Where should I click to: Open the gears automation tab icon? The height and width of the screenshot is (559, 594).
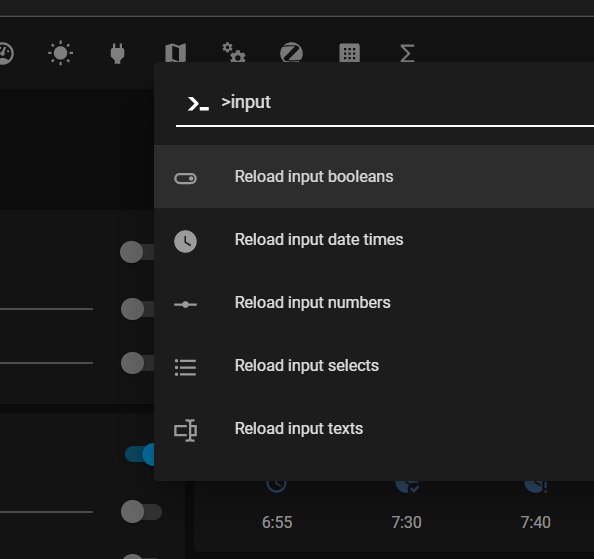coord(234,52)
